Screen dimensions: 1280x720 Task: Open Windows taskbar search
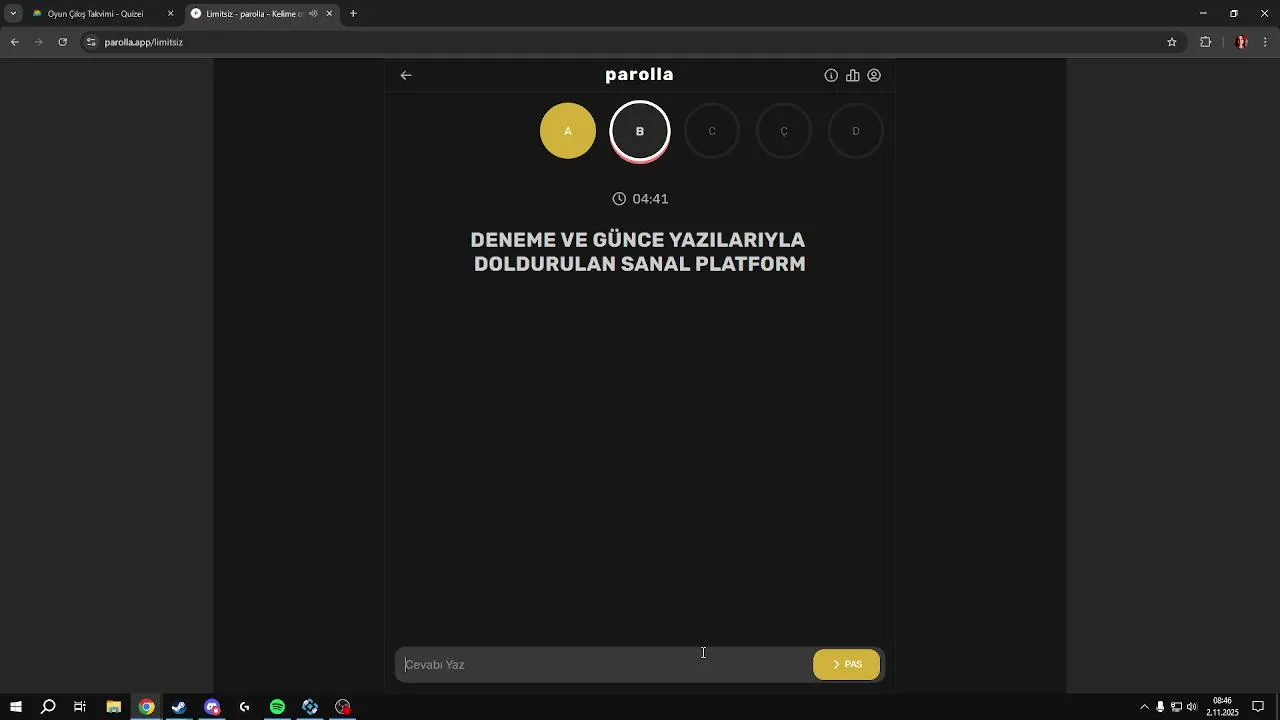(48, 707)
